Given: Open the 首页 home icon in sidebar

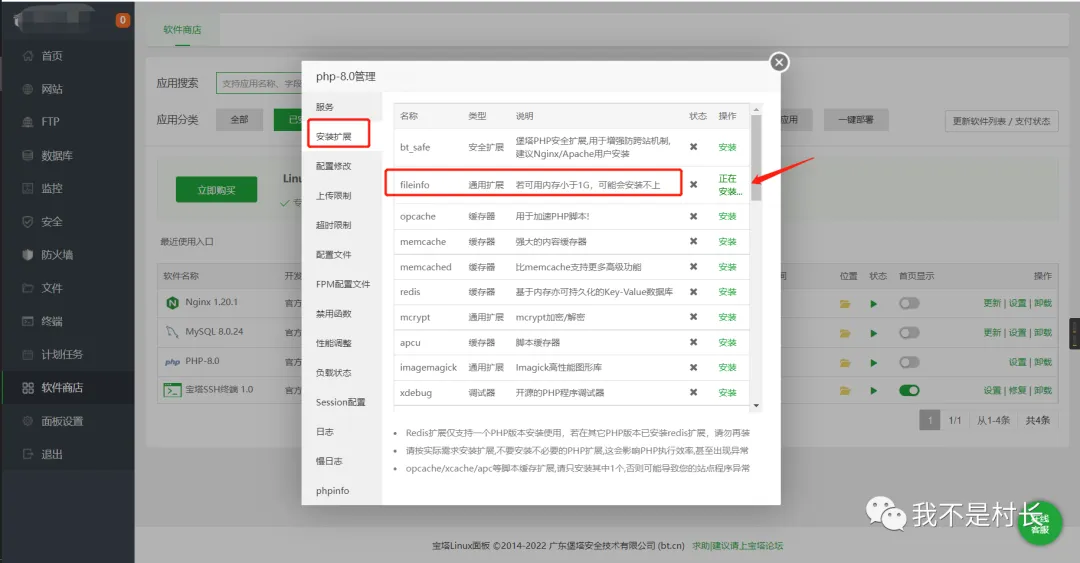Looking at the screenshot, I should tap(27, 56).
